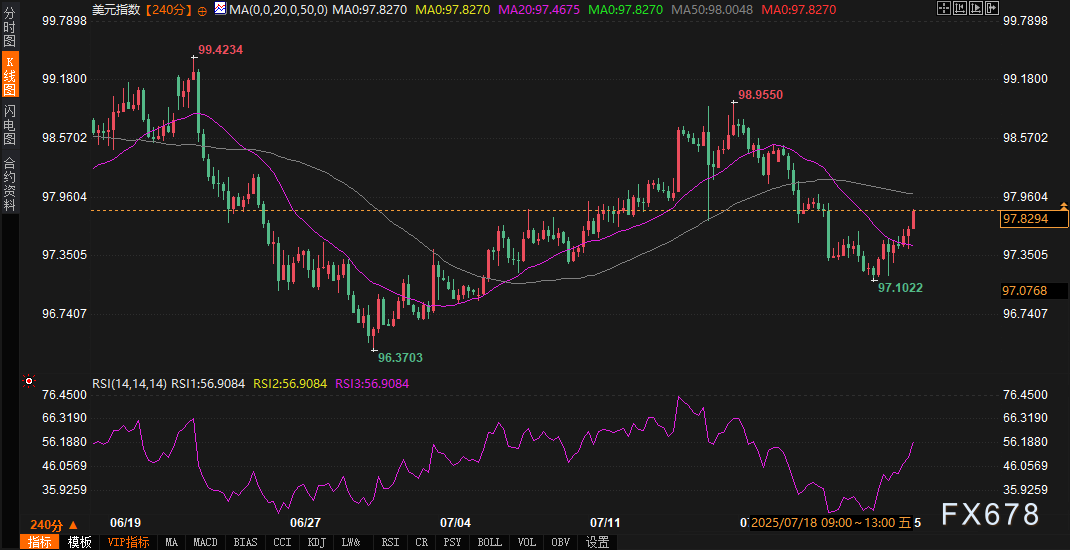Image resolution: width=1070 pixels, height=550 pixels.
Task: Click the orange circle icon after 【240分】
Action: coord(203,10)
